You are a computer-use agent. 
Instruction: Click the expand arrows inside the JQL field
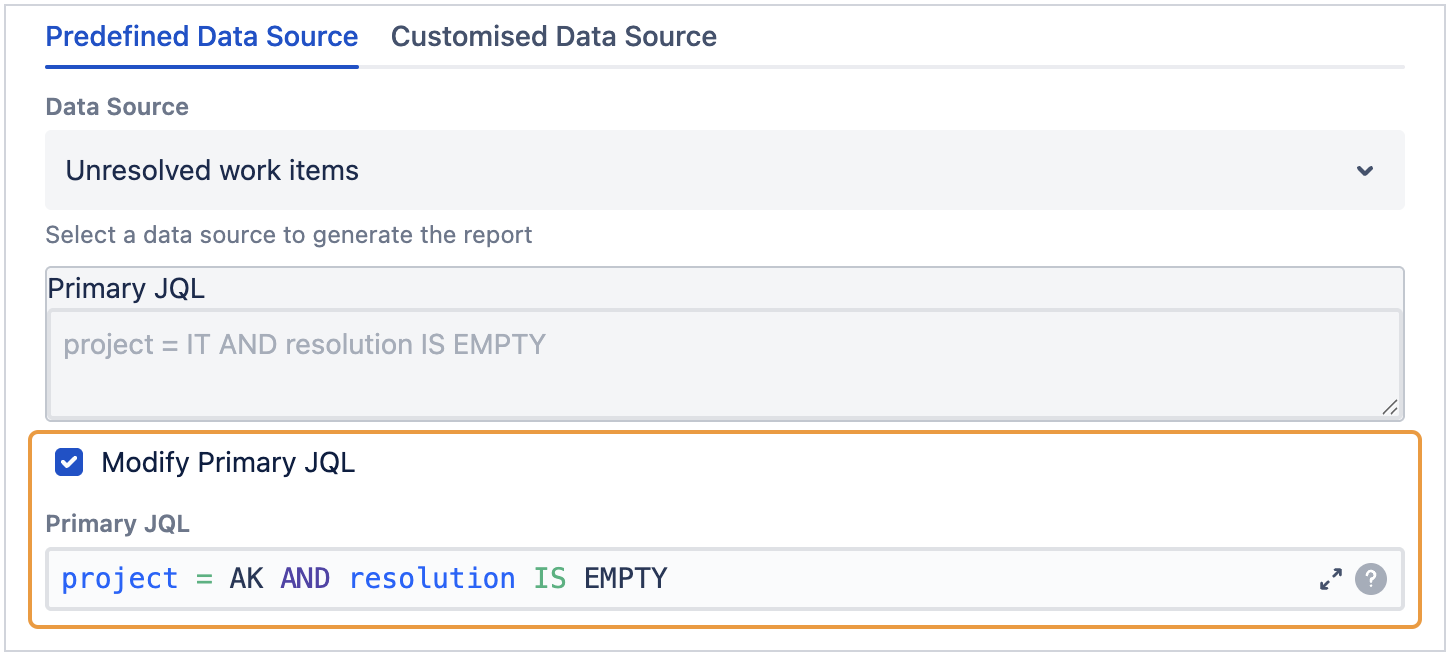point(1330,578)
